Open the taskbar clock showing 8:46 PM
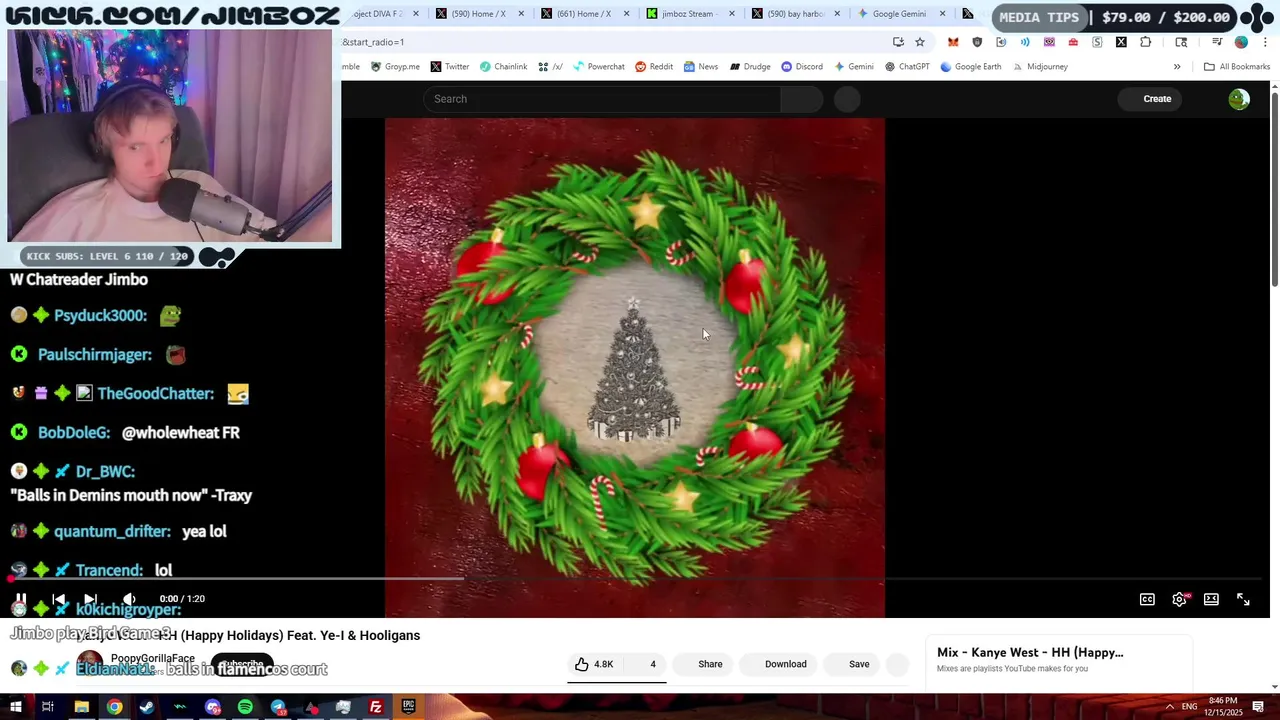Screen dimensions: 1280x720 (1222, 707)
